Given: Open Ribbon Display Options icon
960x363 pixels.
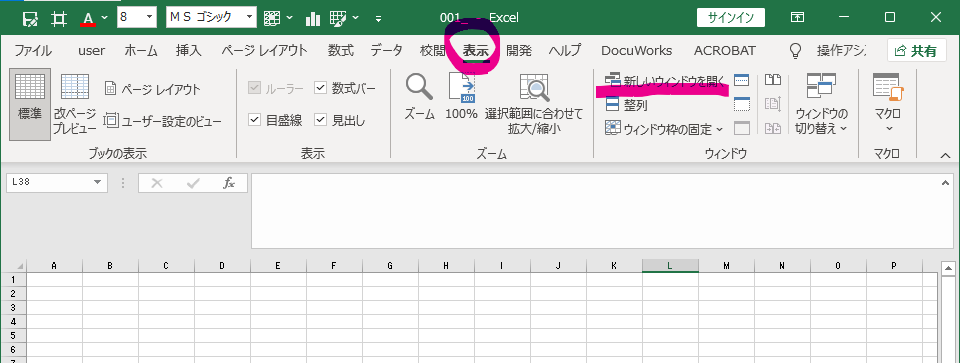Looking at the screenshot, I should click(797, 18).
